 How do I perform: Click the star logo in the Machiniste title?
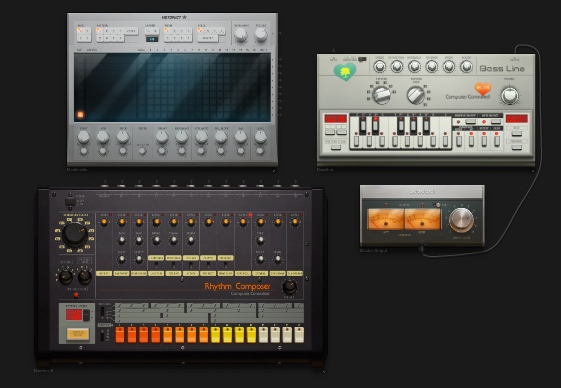point(185,17)
